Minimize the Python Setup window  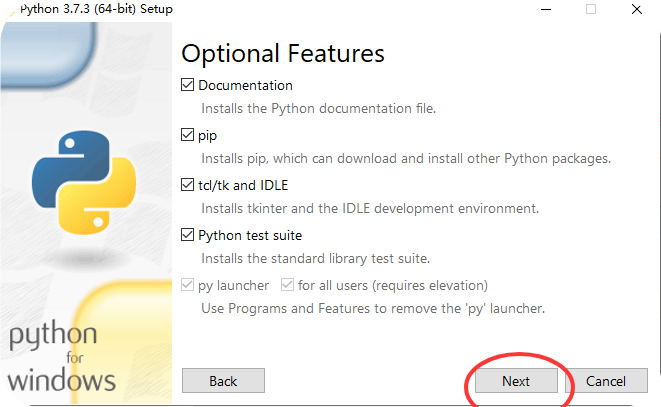pos(547,9)
